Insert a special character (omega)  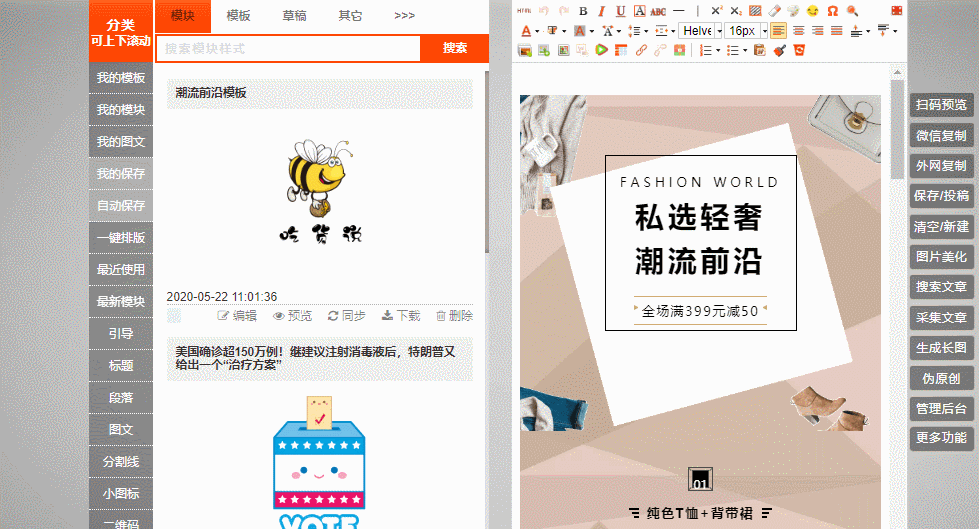click(832, 11)
